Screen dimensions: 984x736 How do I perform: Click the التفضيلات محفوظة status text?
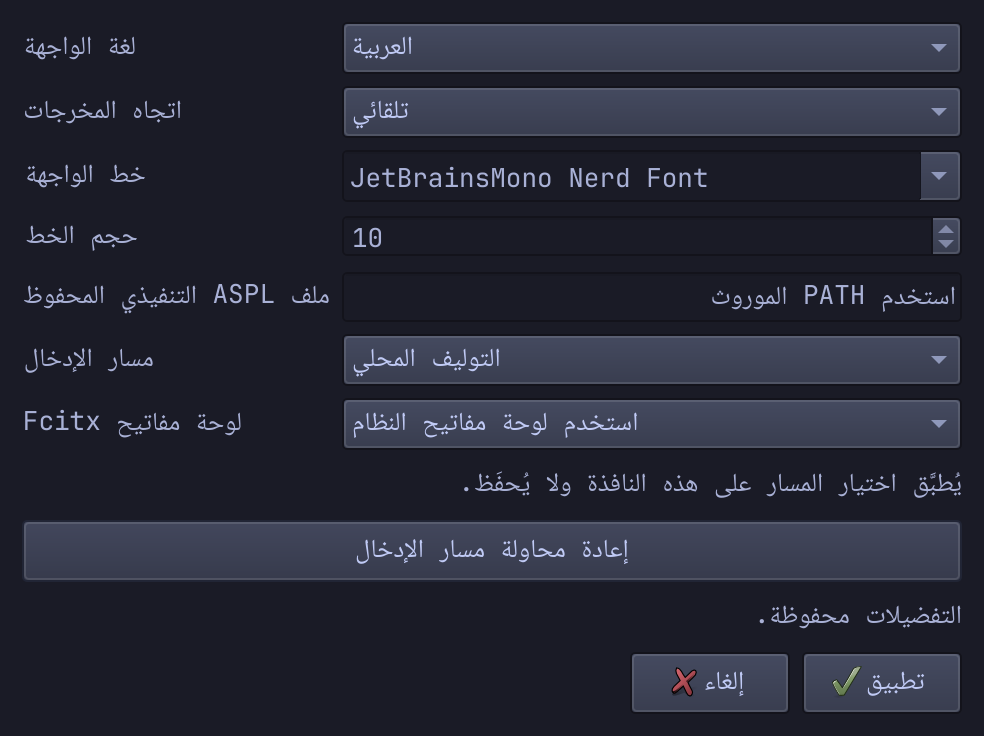click(860, 616)
